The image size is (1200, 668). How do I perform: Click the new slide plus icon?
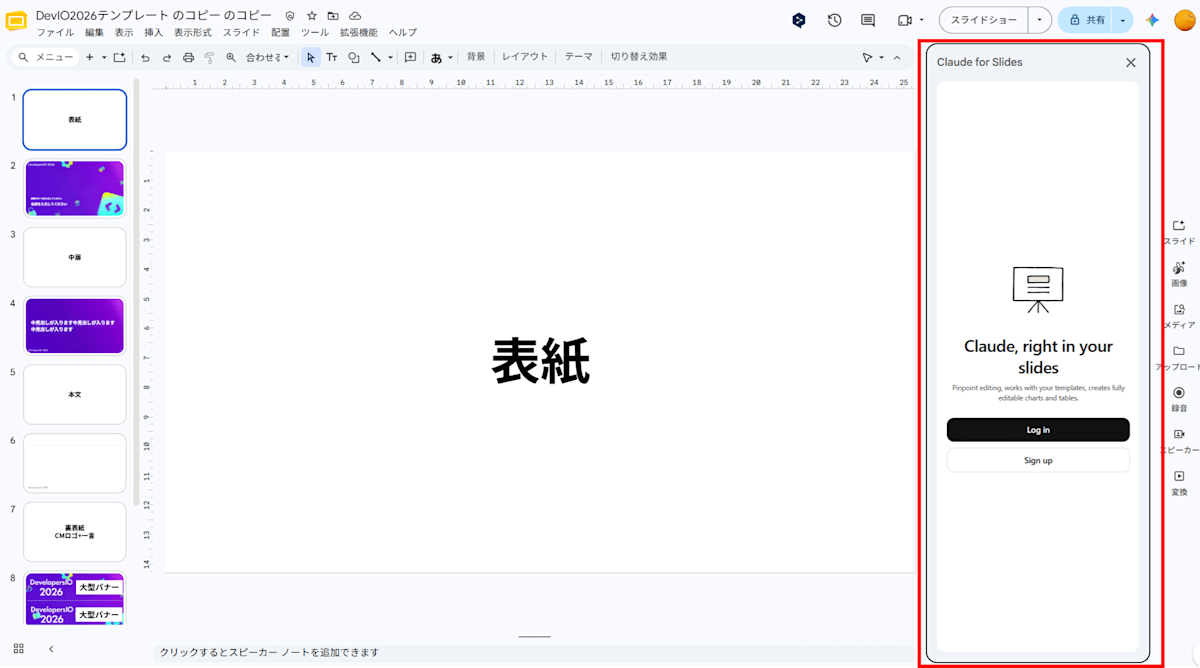(90, 58)
